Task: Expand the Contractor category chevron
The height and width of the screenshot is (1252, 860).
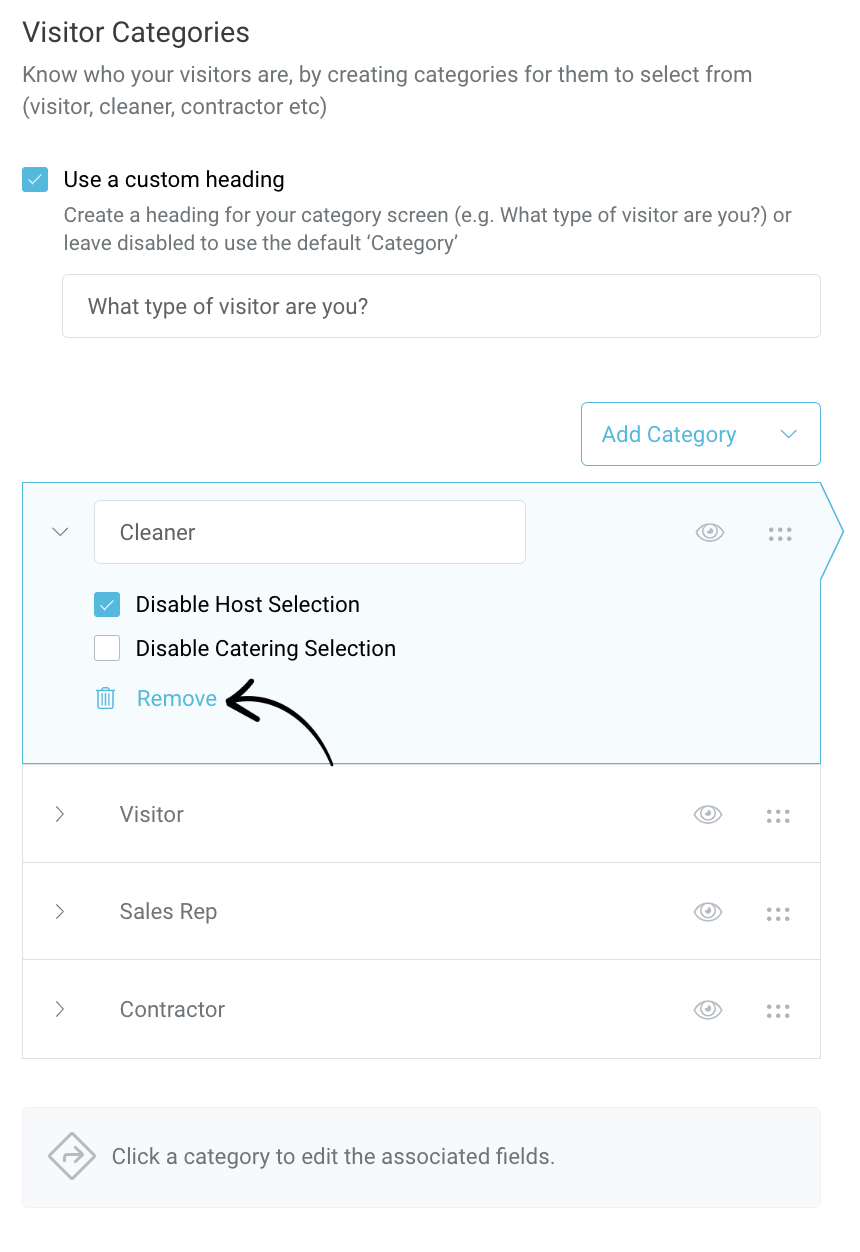Action: pos(60,1009)
